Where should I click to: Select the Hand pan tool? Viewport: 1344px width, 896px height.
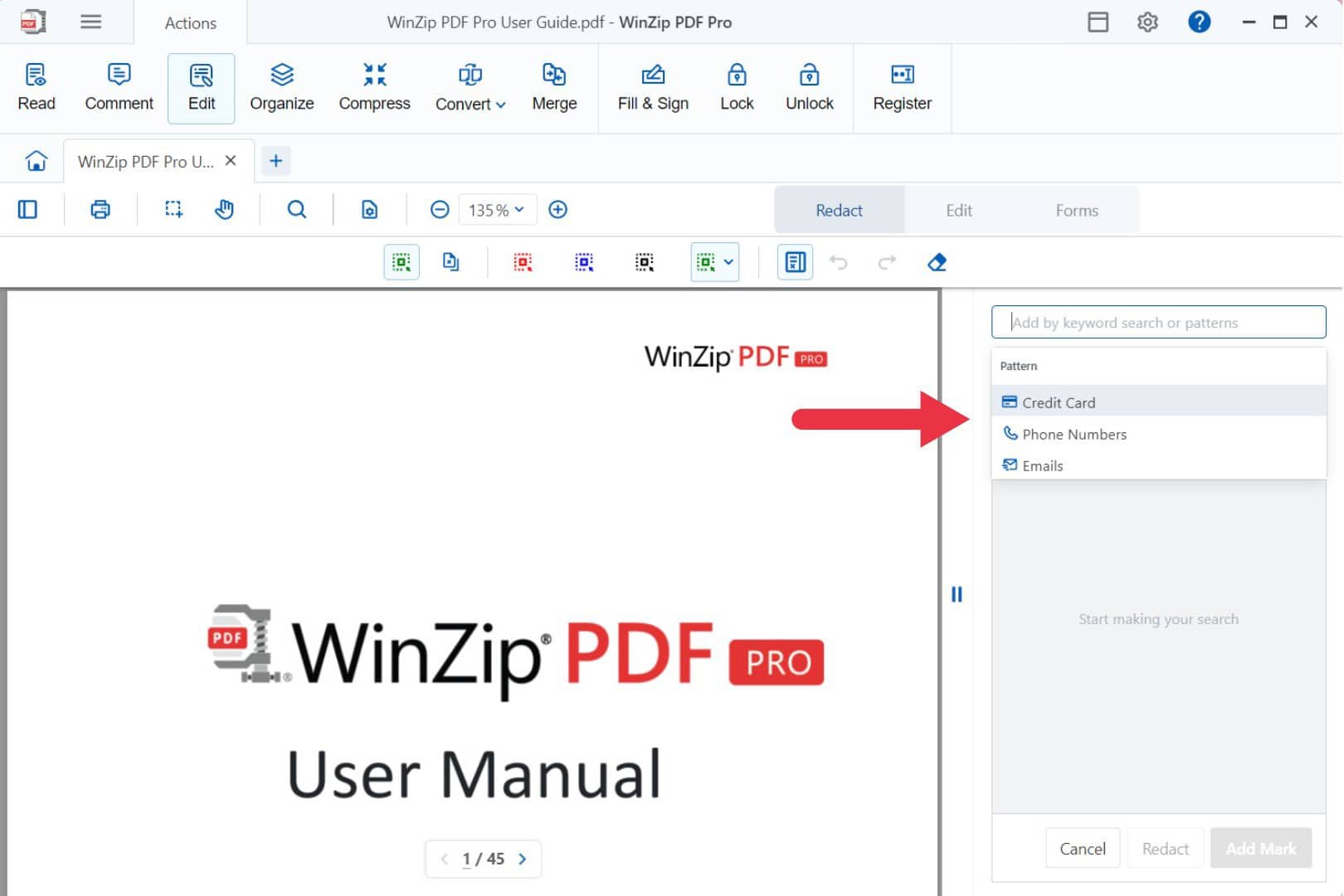[x=224, y=209]
